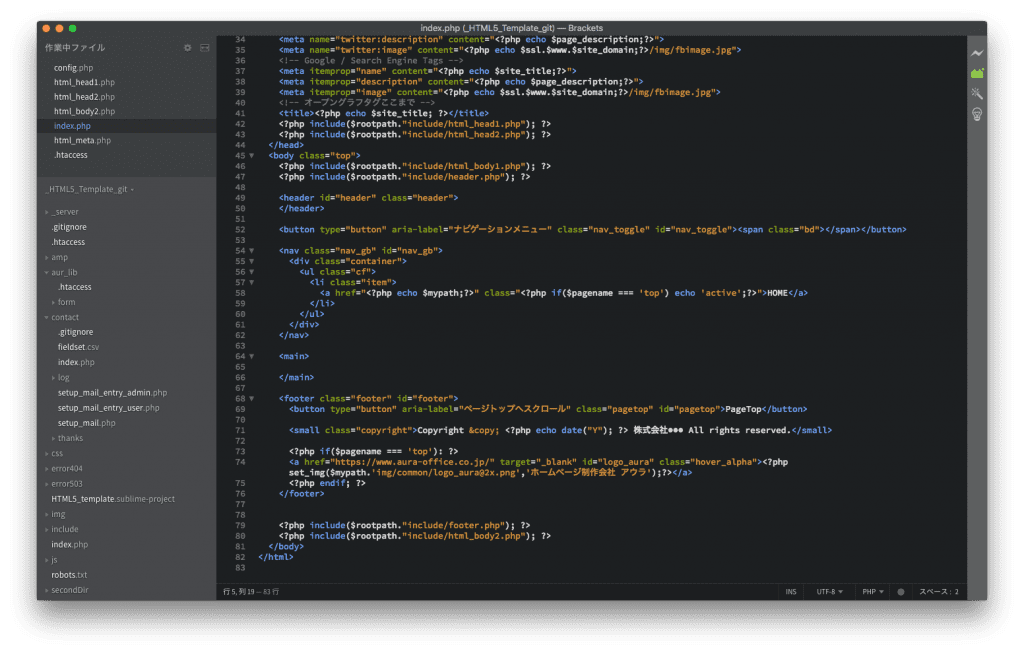This screenshot has height=653, width=1024.
Task: Click the split view layout icon
Action: tap(205, 47)
